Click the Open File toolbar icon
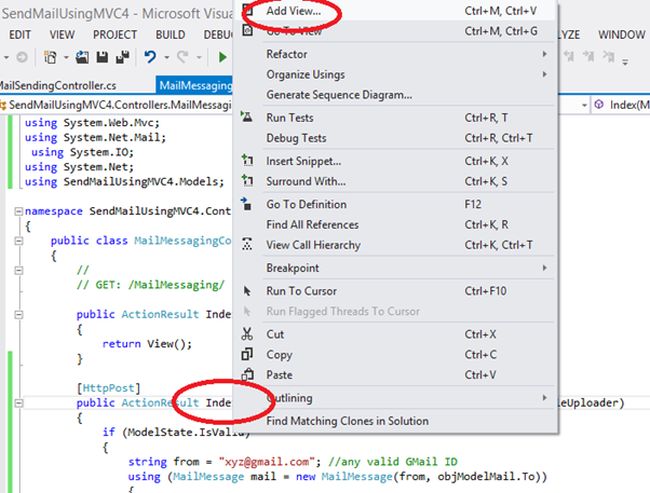Screen dimensions: 650x493 point(82,57)
